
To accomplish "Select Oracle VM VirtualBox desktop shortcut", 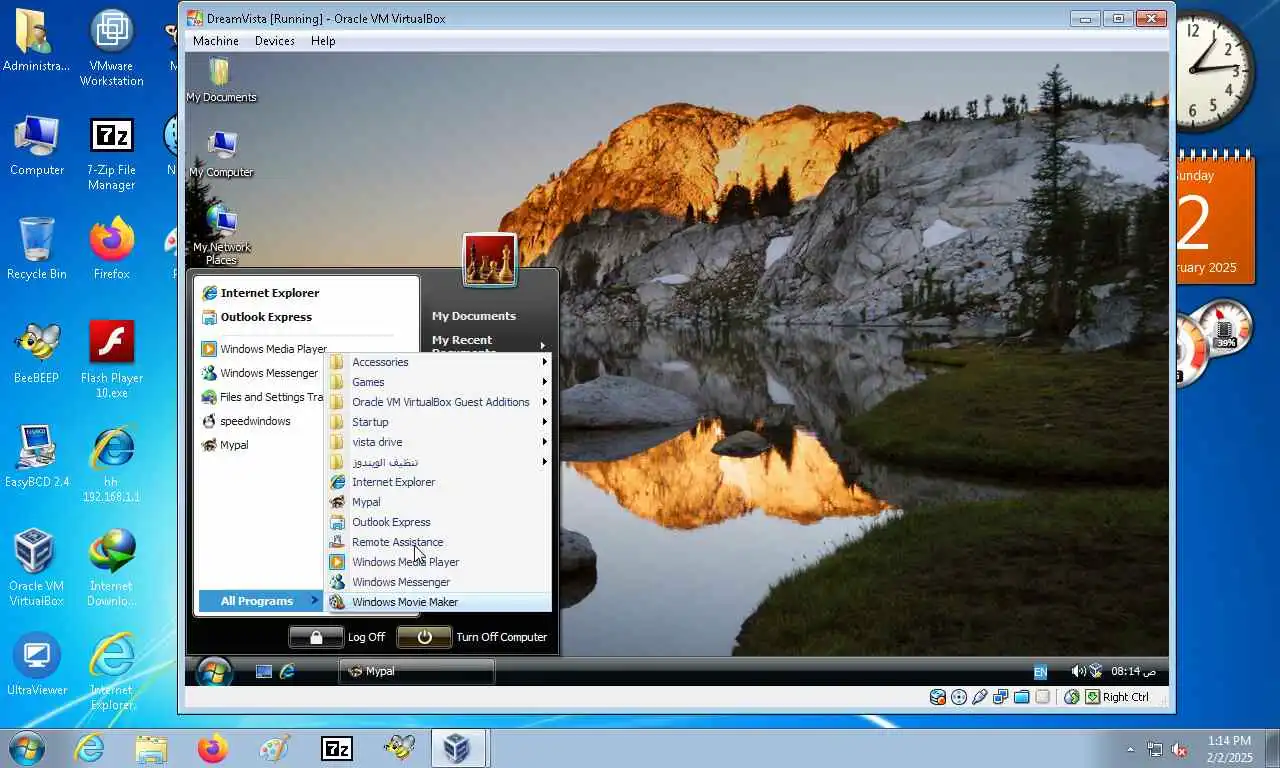I will [37, 568].
